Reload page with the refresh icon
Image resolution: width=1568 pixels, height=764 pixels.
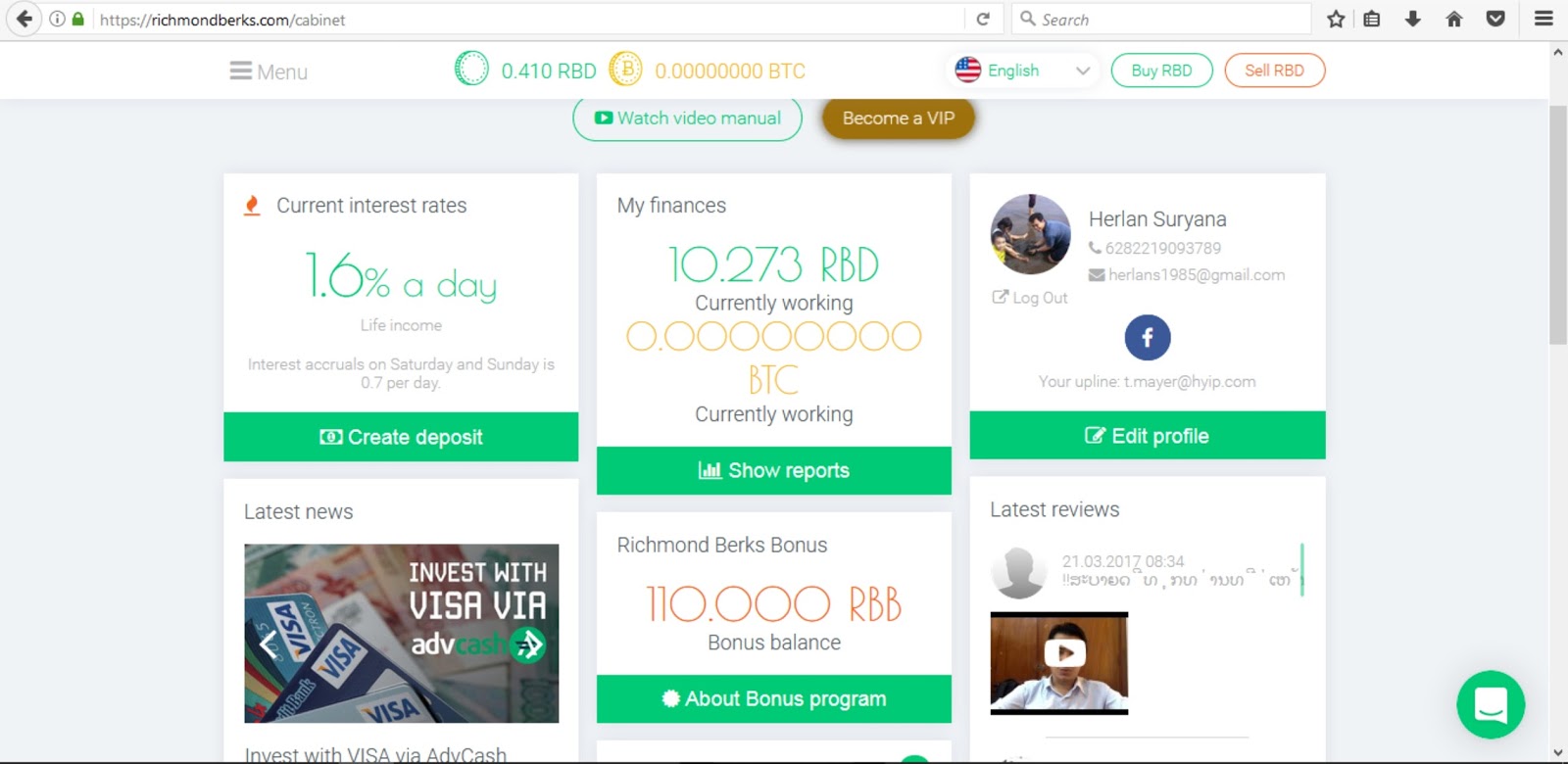click(983, 19)
